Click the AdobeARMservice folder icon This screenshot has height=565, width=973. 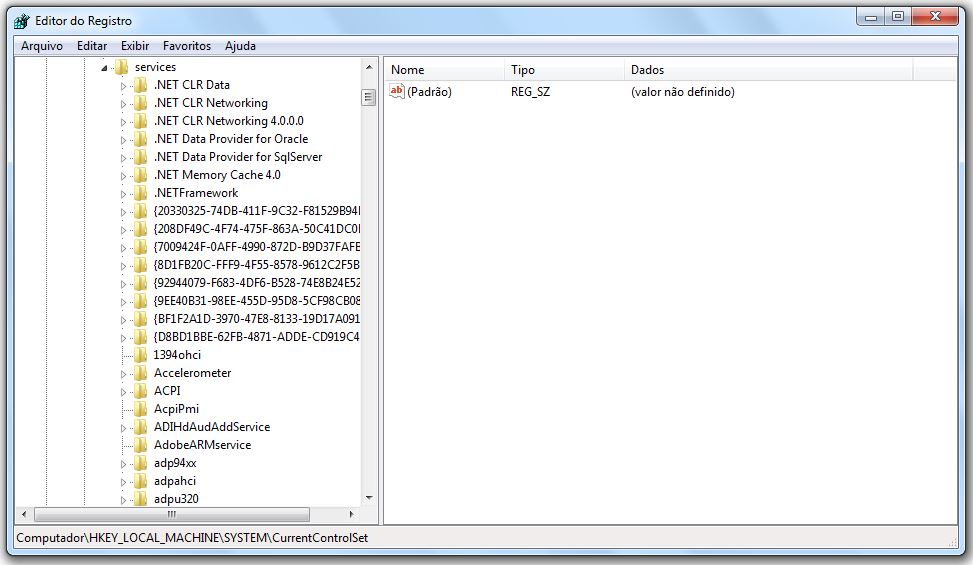pyautogui.click(x=140, y=445)
